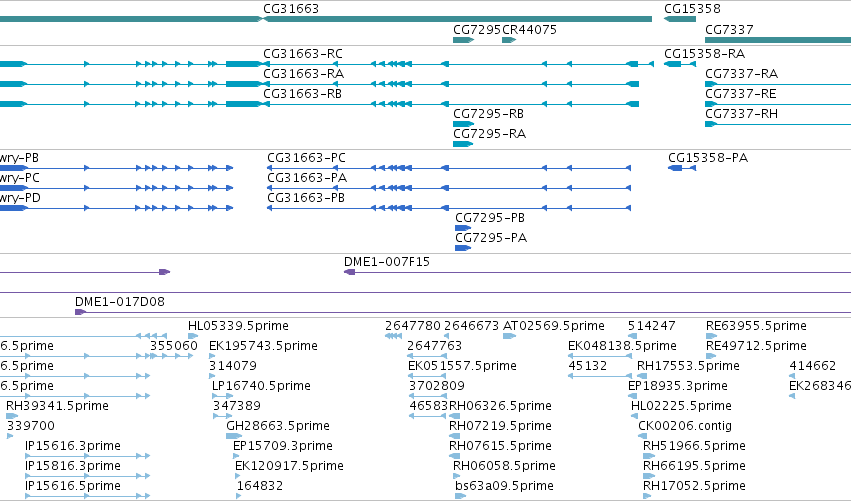Select transcript CG15358-RA
The width and height of the screenshot is (851, 501).
[704, 54]
